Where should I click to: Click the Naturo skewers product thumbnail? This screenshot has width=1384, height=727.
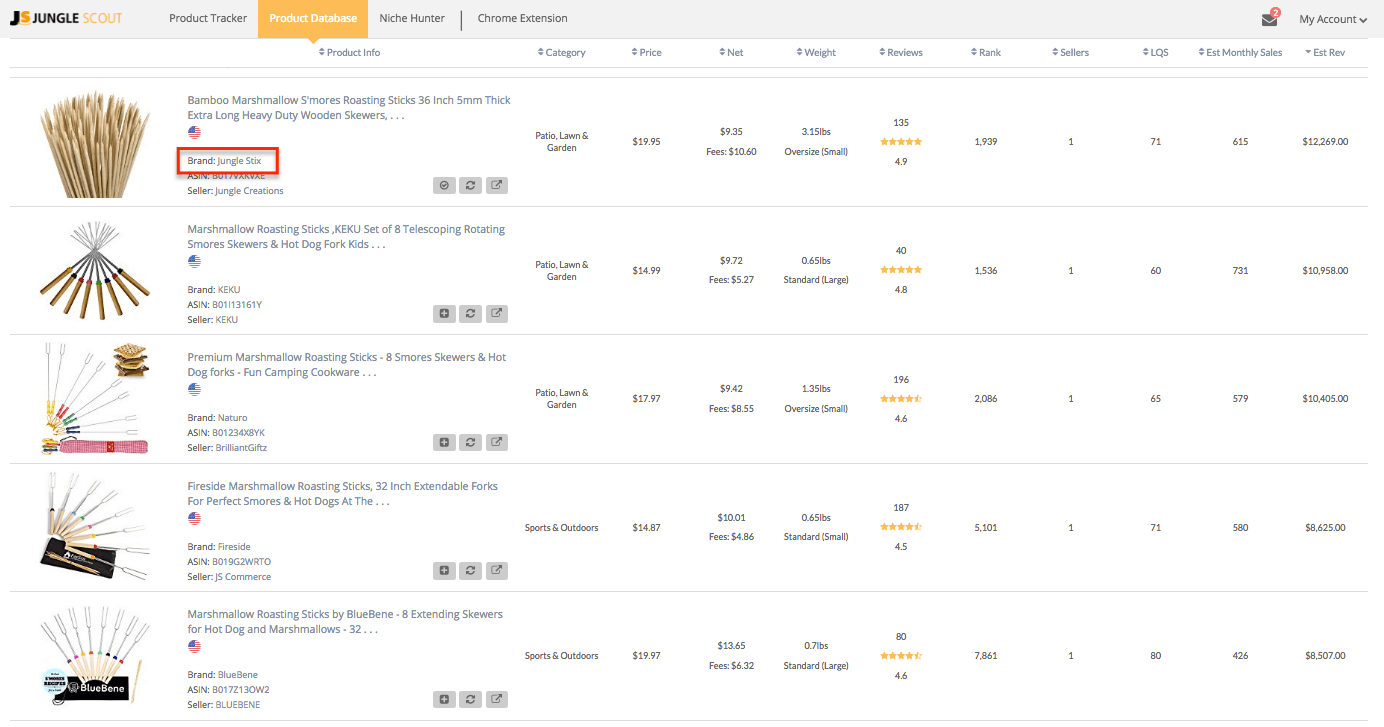tap(94, 399)
